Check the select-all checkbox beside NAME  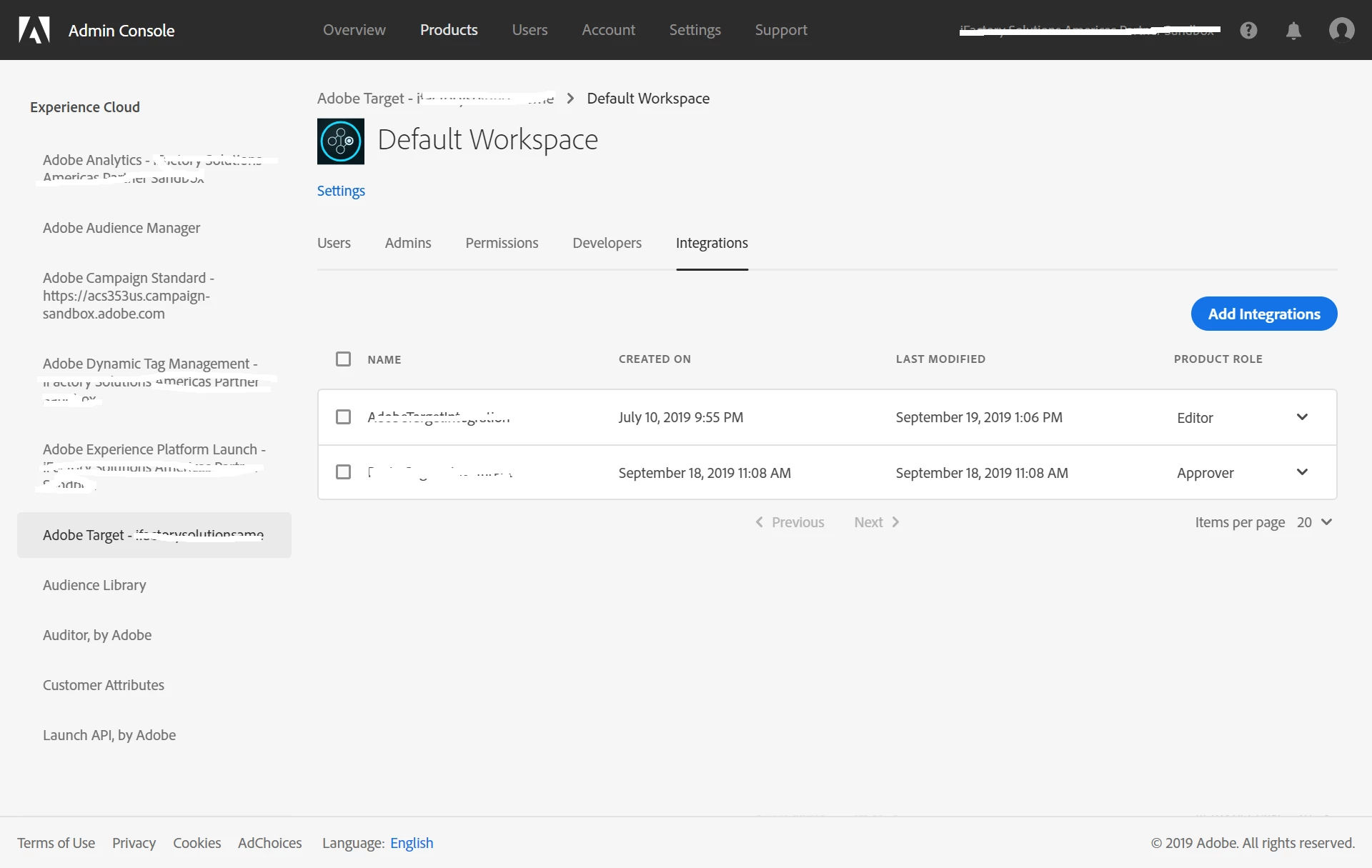click(344, 359)
